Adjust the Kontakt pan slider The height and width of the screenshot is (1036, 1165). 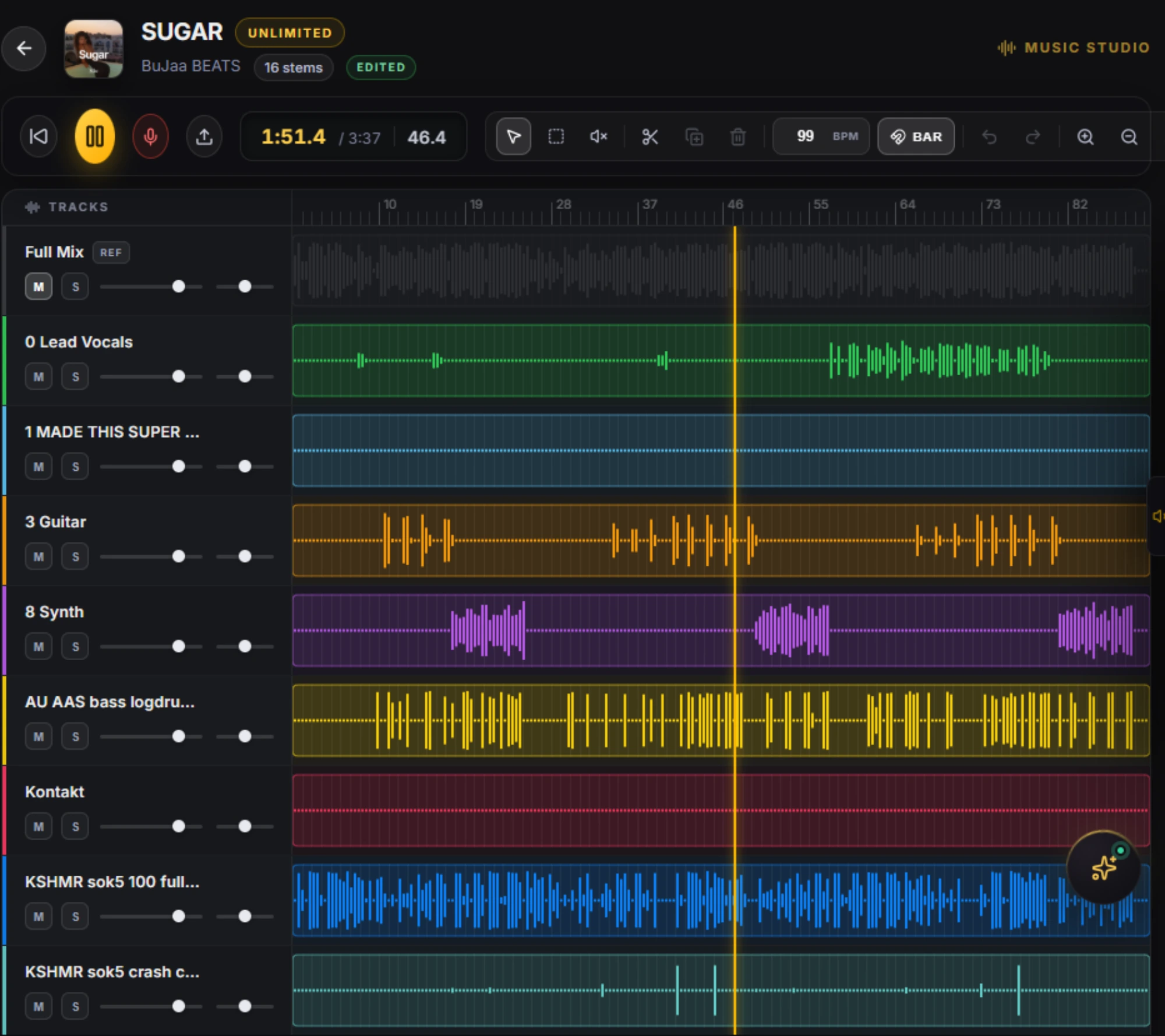coord(245,826)
